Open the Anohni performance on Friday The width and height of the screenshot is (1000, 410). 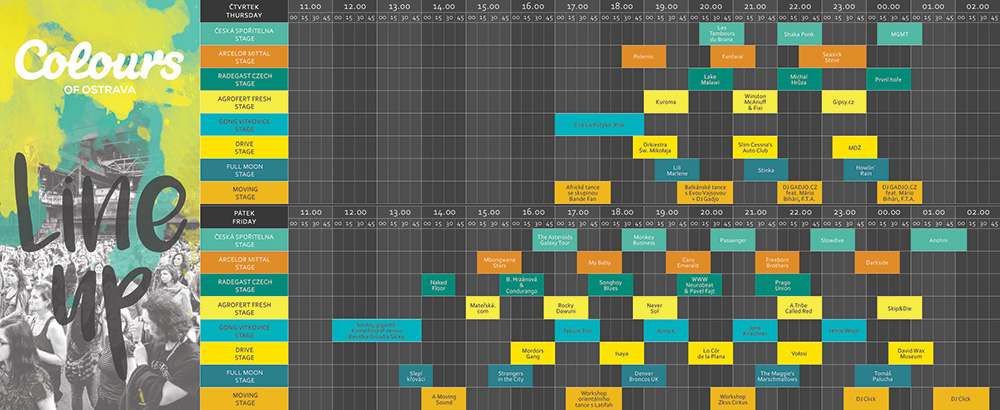point(938,240)
